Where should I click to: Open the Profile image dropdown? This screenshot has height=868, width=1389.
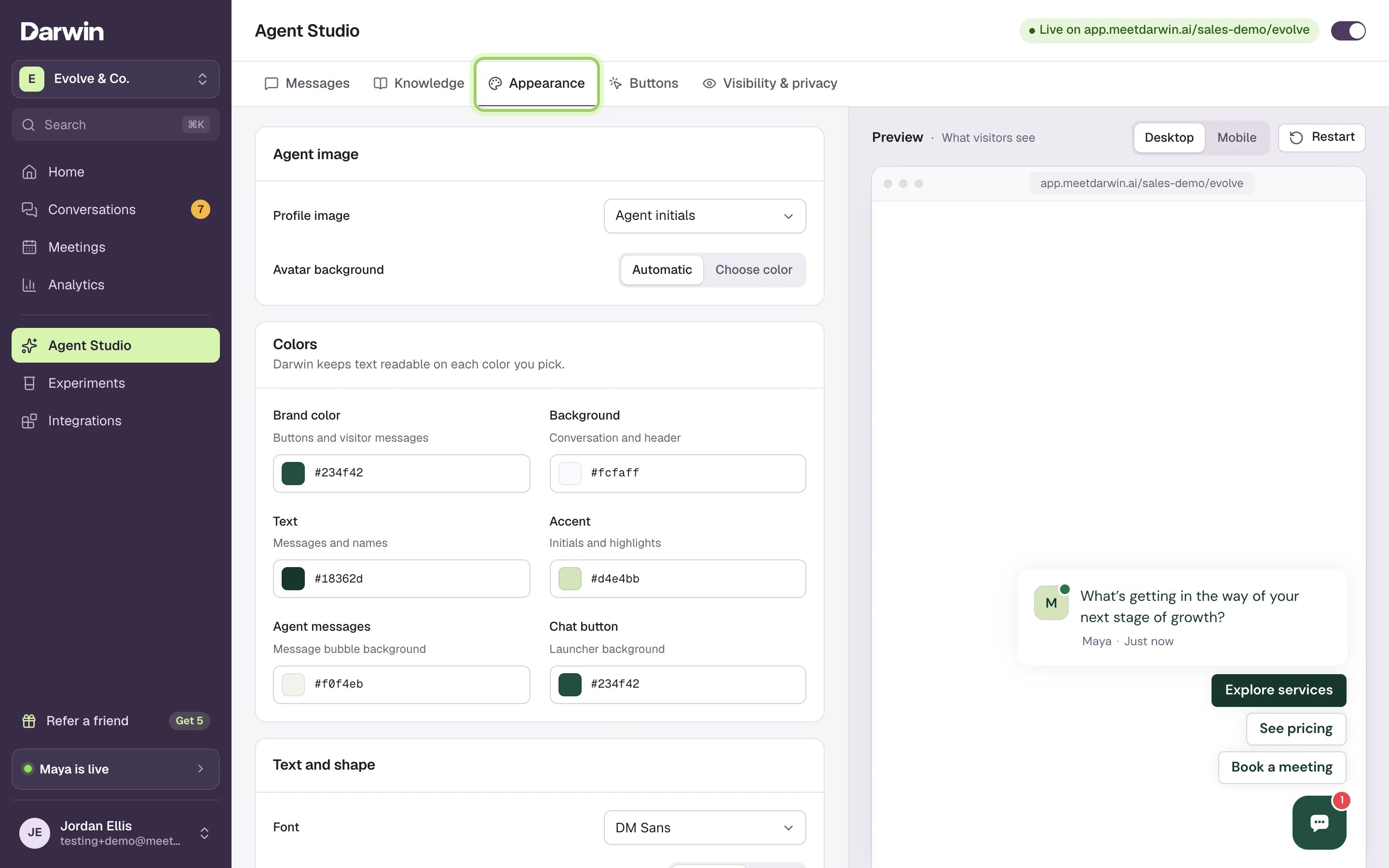[x=704, y=216]
